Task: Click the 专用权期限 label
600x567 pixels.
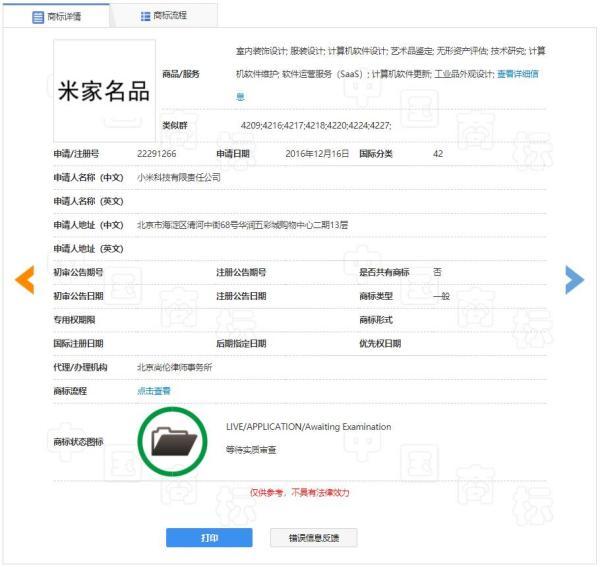Action: 74,320
